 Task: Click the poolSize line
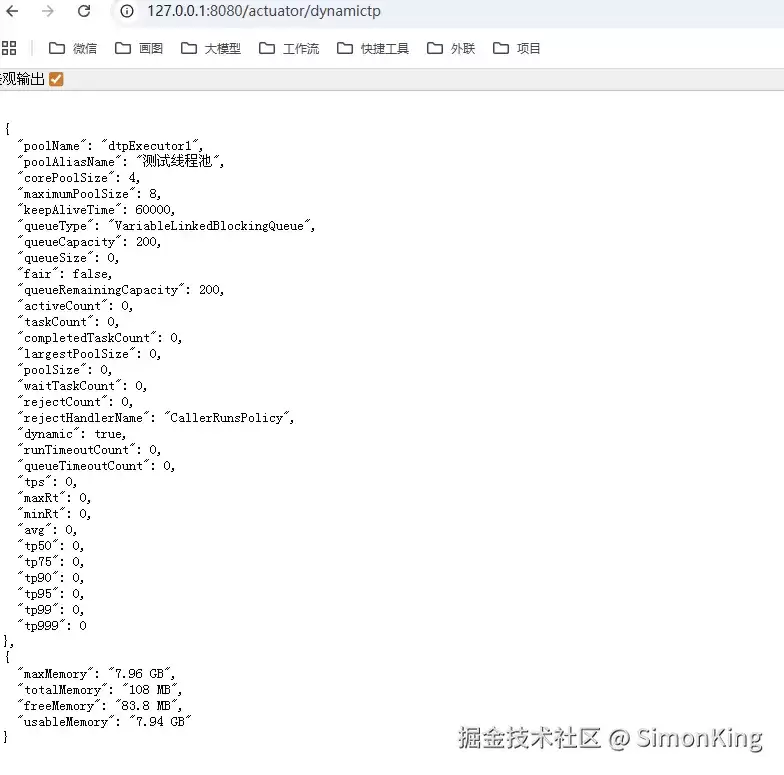point(64,370)
